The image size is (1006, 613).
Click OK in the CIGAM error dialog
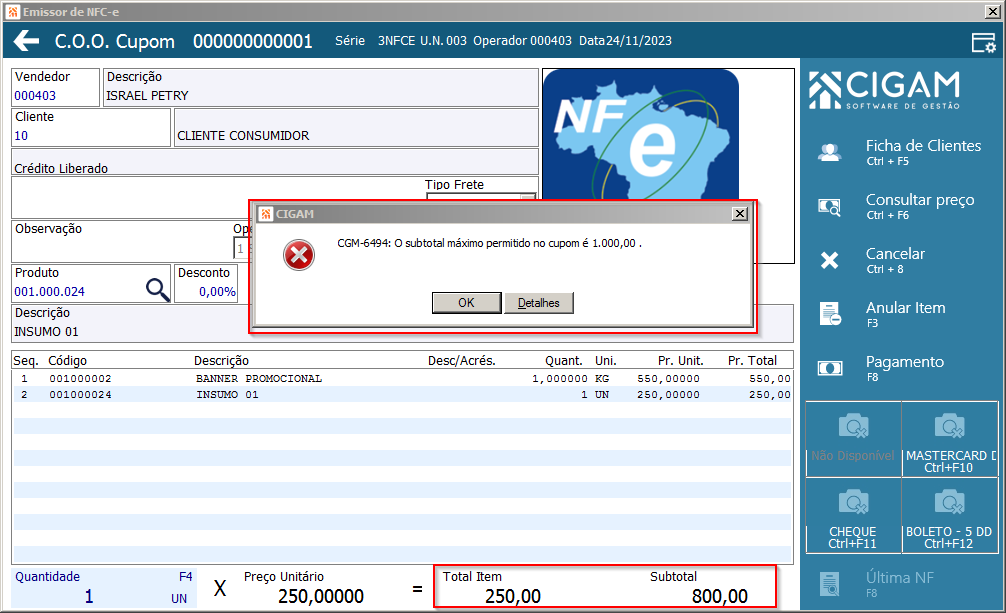(466, 303)
